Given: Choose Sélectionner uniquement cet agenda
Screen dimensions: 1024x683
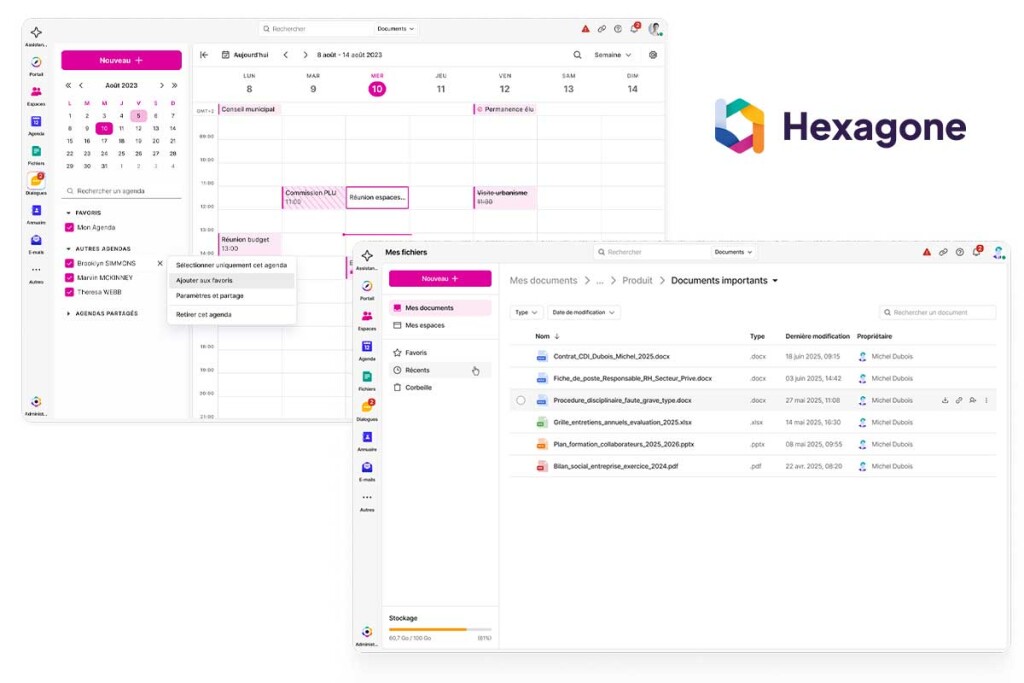Looking at the screenshot, I should point(231,265).
